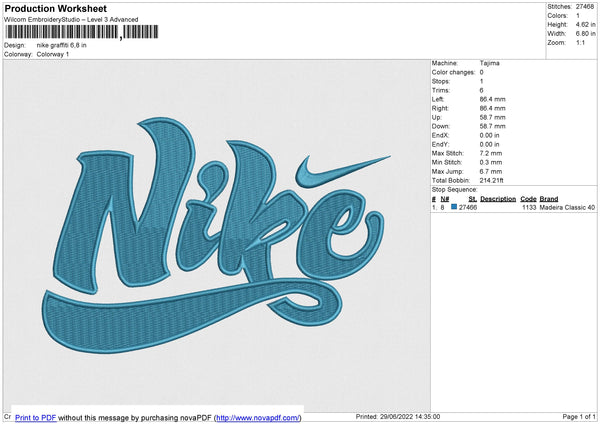Click the printed date '29/06/2022 14:35:00'
The width and height of the screenshot is (600, 424).
coord(410,417)
